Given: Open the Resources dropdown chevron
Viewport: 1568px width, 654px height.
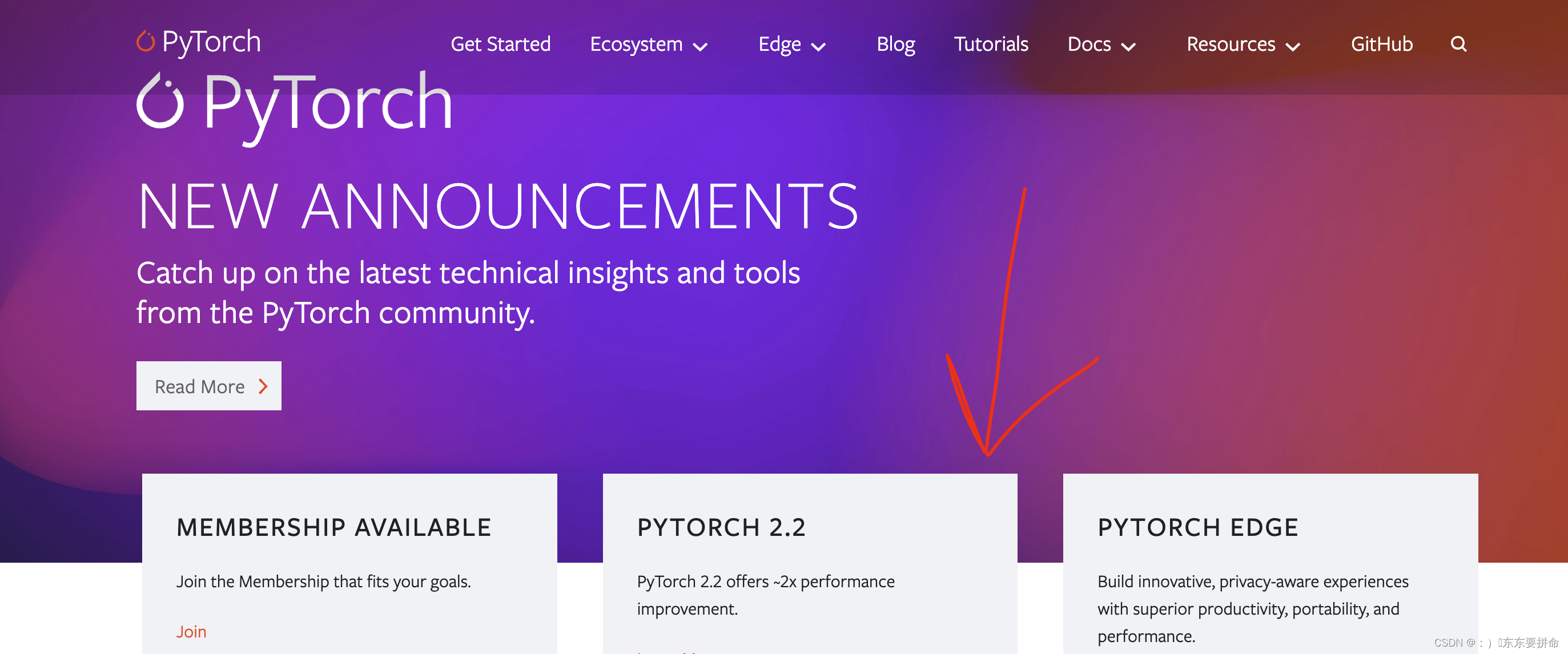Looking at the screenshot, I should pos(1293,46).
